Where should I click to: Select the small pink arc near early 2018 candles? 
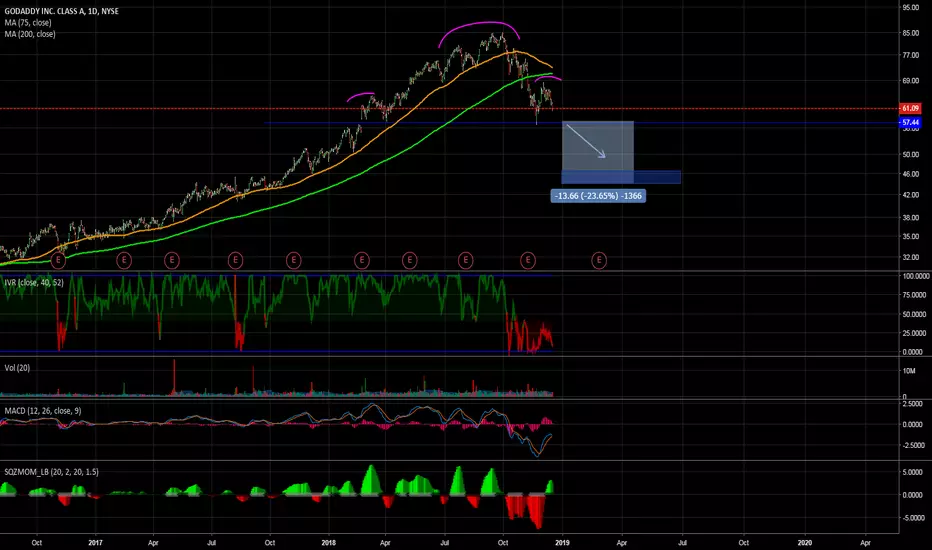click(x=361, y=95)
